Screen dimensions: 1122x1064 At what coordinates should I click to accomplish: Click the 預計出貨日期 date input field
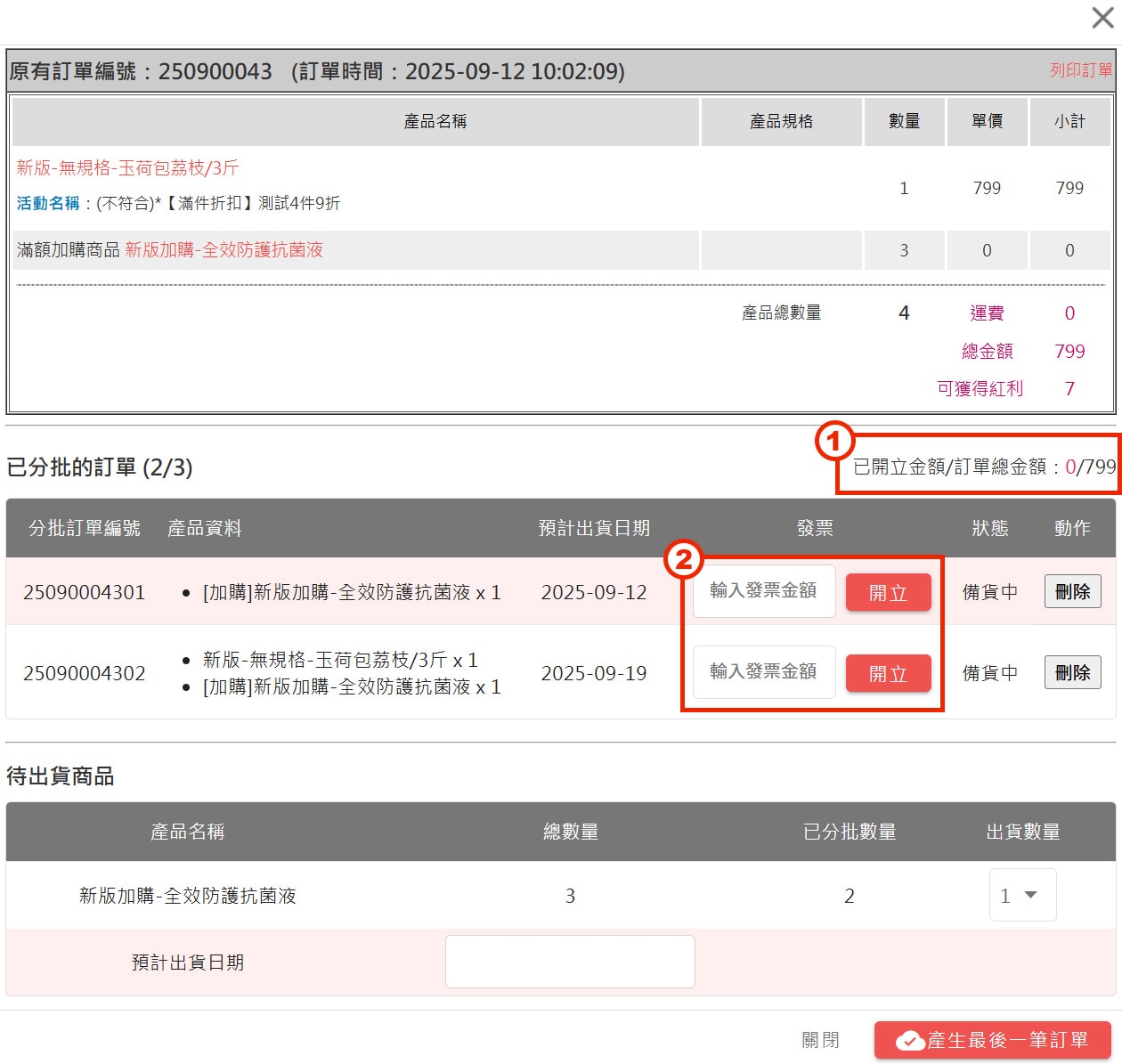570,962
